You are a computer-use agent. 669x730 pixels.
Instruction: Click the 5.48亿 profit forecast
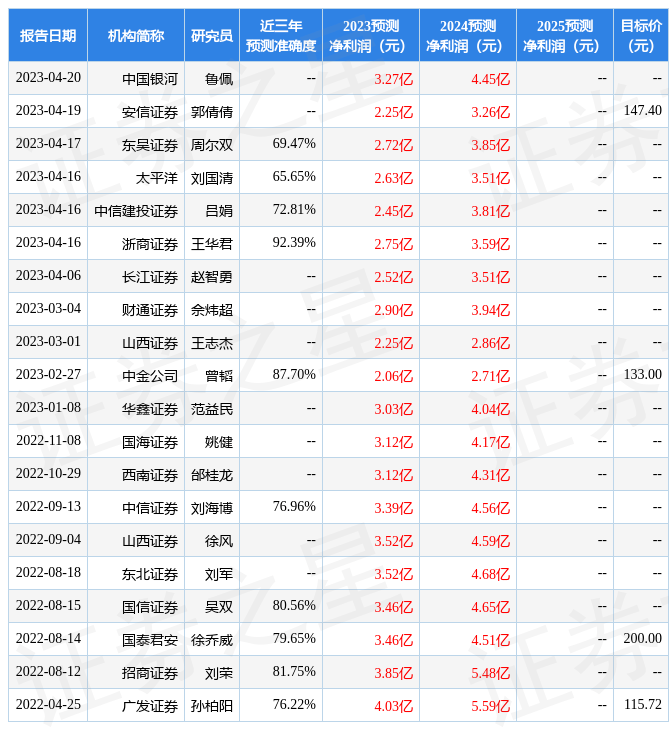tap(490, 673)
